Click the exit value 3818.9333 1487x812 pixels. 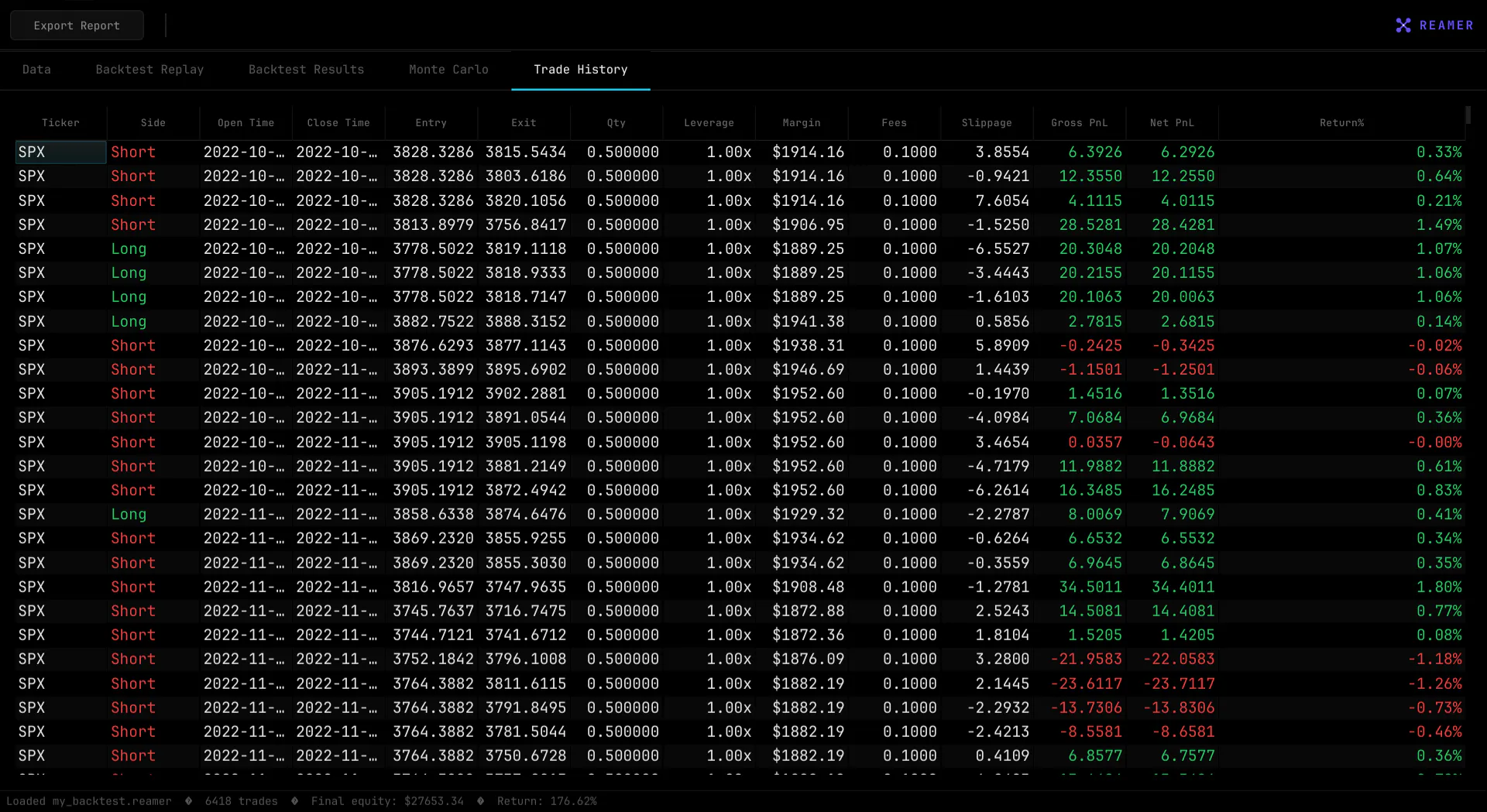pos(526,272)
